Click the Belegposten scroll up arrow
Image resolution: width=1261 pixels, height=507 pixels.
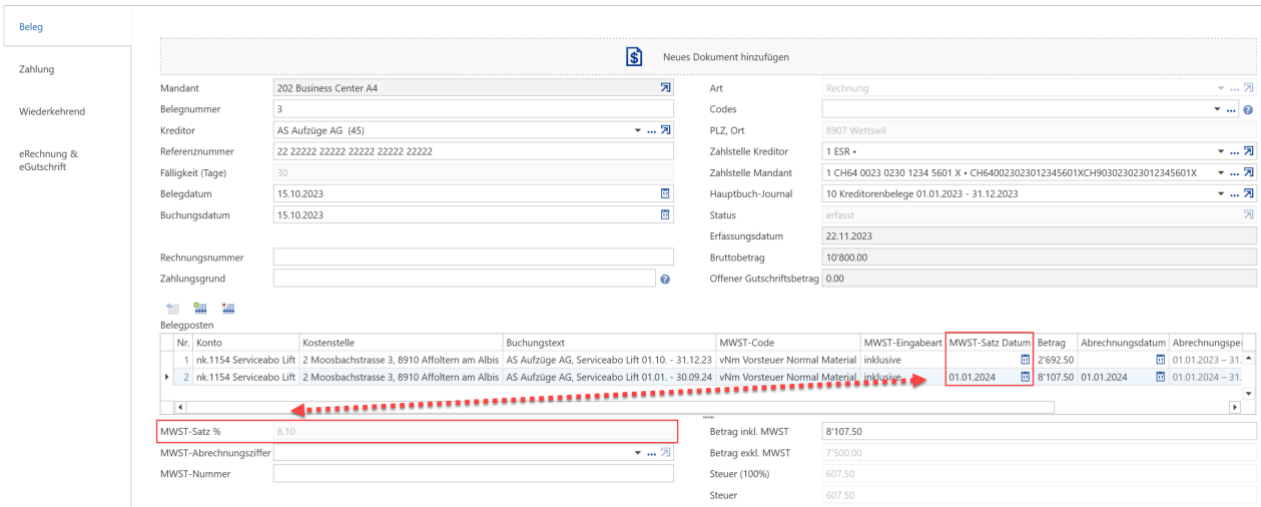(x=1247, y=358)
